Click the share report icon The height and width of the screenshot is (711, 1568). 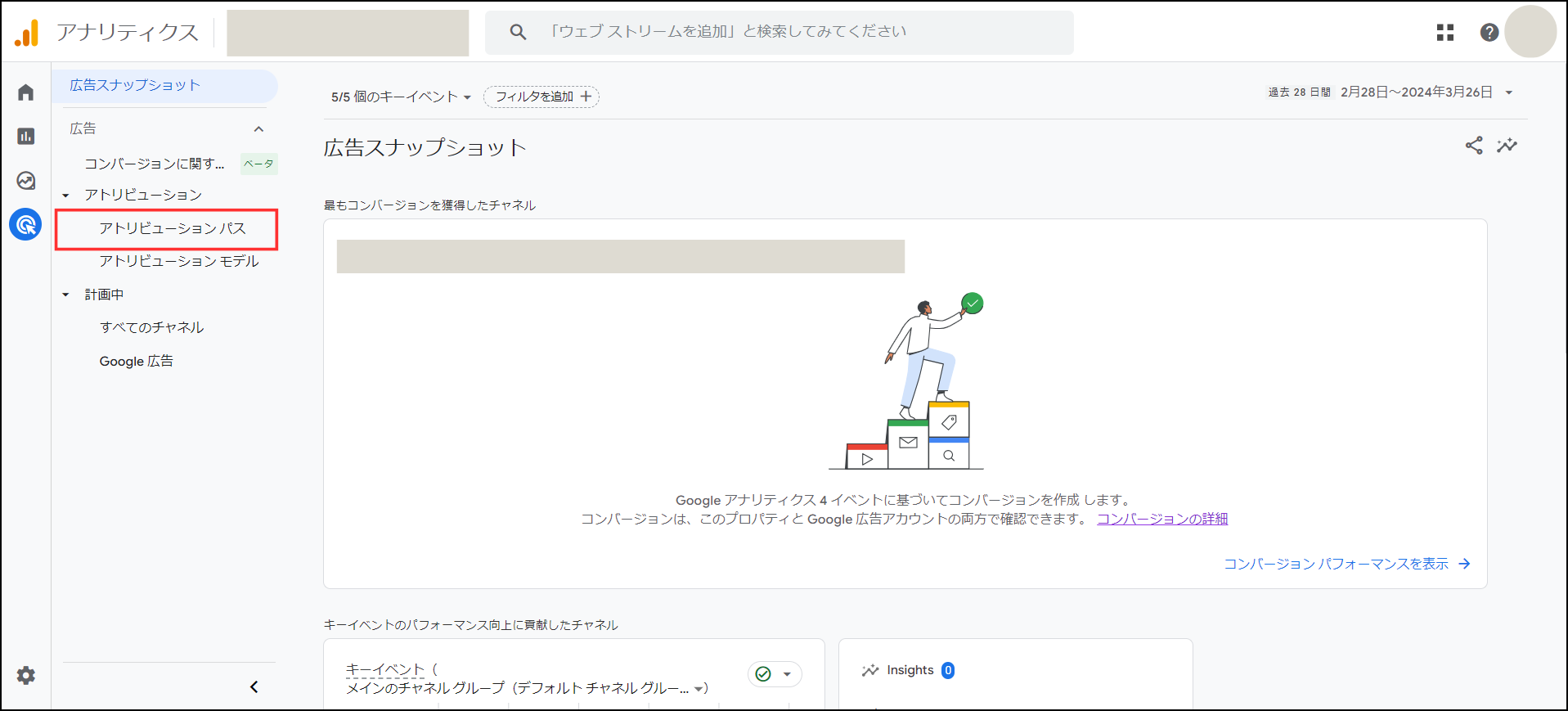(x=1474, y=146)
